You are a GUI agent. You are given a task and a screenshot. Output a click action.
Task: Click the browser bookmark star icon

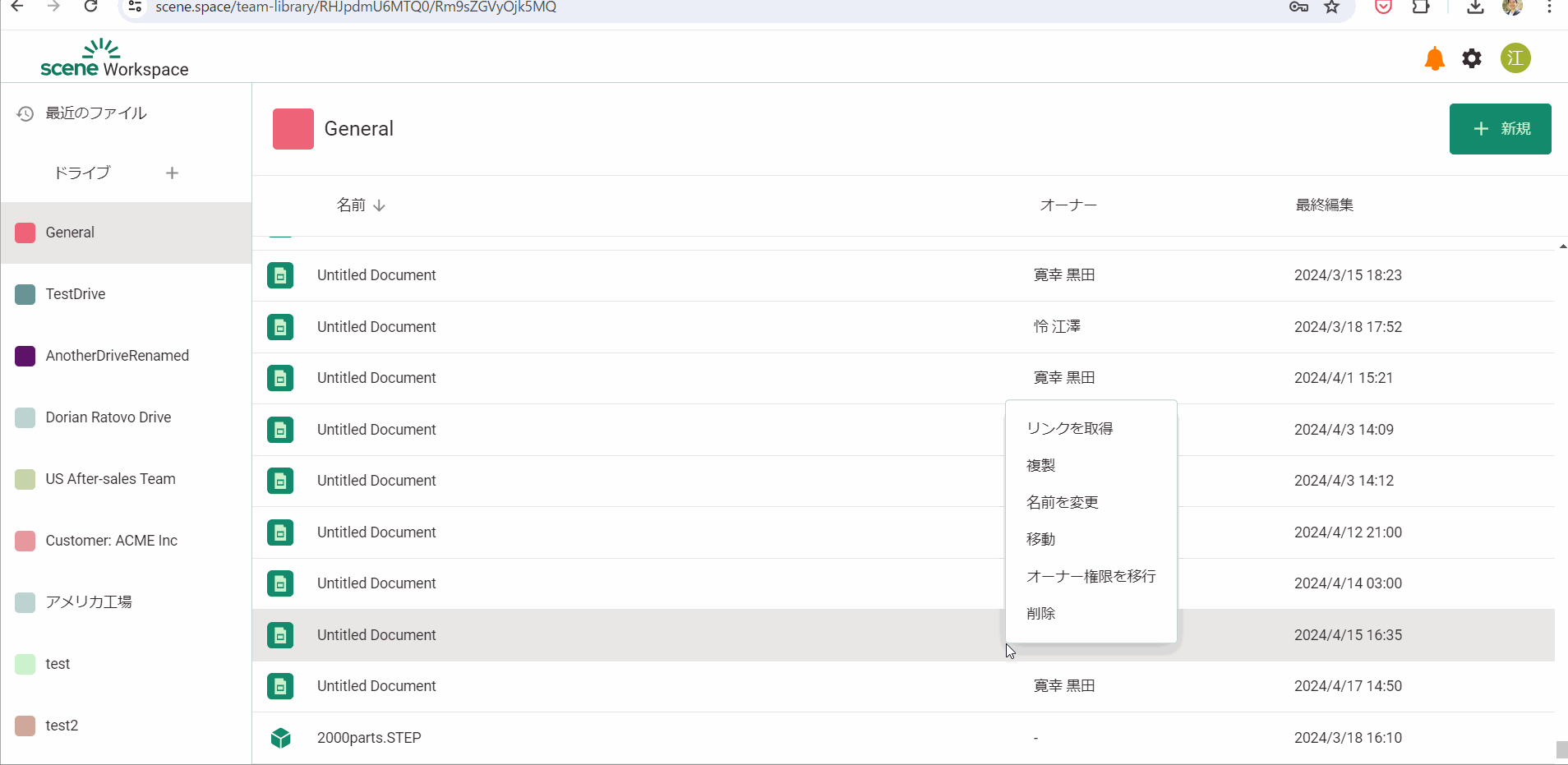[1331, 7]
